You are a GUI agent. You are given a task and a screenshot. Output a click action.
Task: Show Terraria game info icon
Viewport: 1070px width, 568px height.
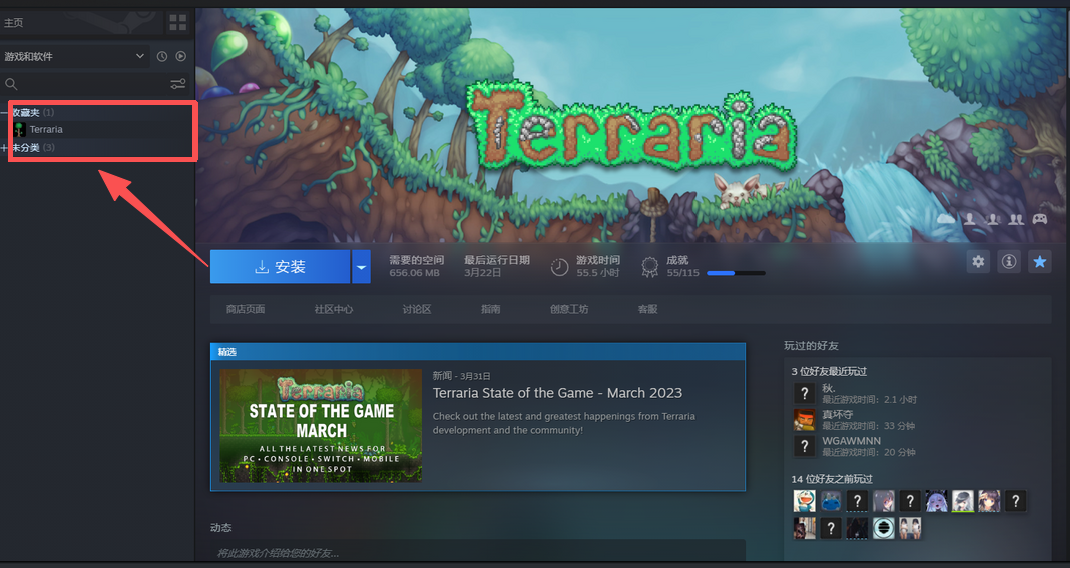(1009, 261)
